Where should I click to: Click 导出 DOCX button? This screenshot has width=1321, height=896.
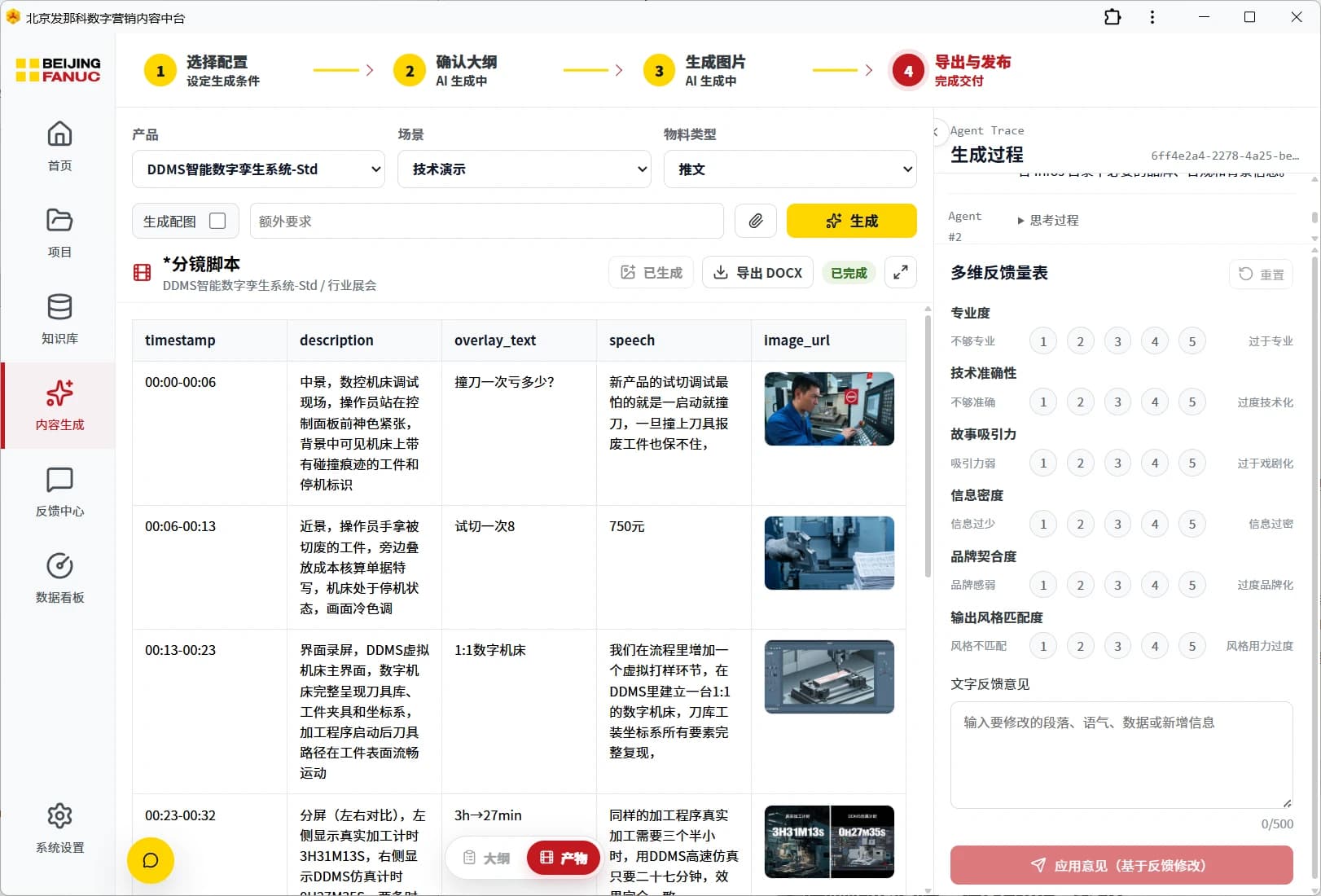(x=758, y=273)
